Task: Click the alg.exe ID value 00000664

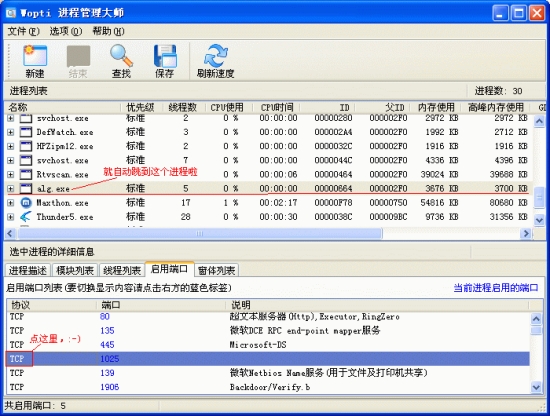Action: pos(333,188)
